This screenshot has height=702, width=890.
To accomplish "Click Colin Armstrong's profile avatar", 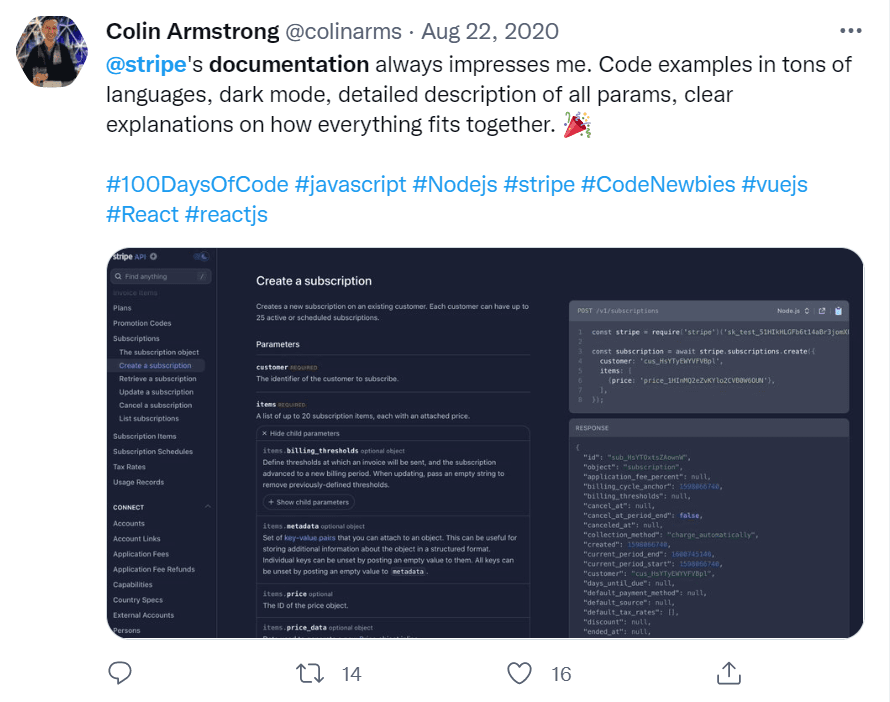I will pyautogui.click(x=53, y=52).
